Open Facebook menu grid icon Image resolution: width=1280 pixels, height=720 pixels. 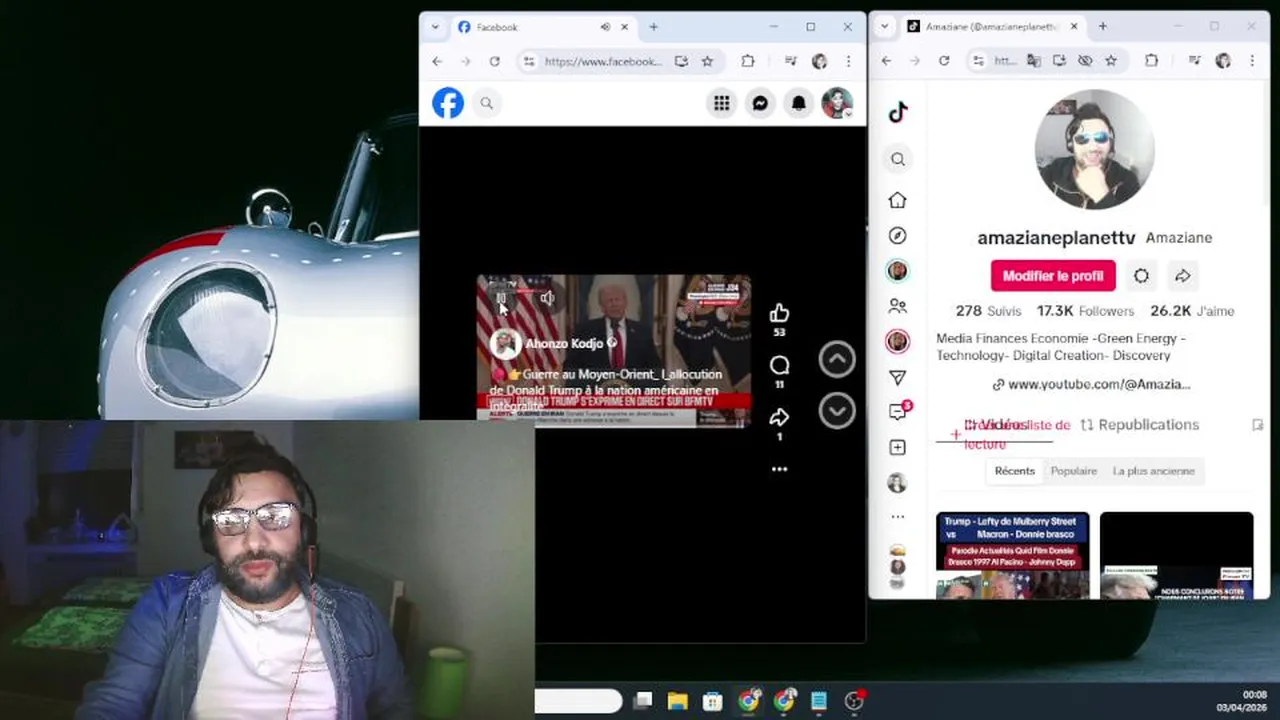coord(721,103)
